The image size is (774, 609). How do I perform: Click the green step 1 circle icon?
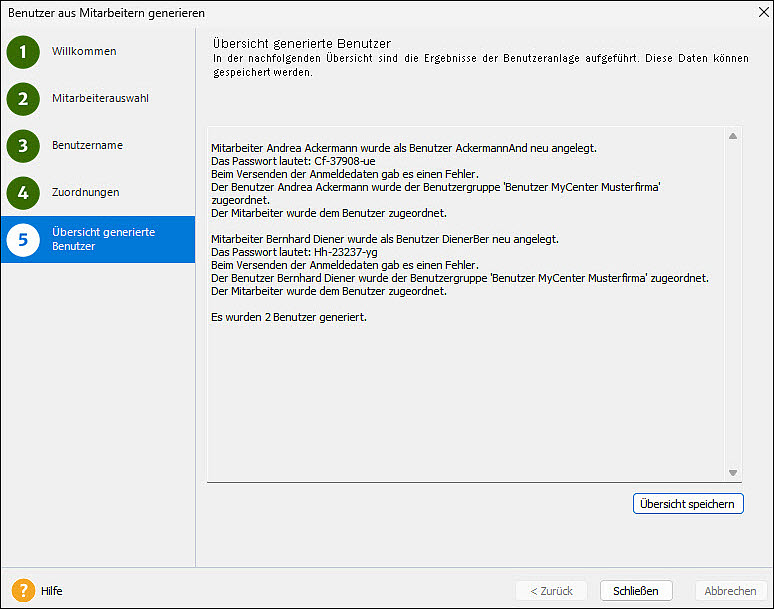[23, 52]
